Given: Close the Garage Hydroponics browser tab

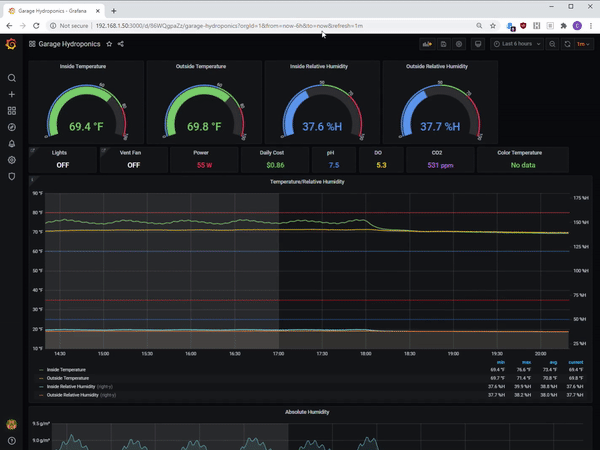Looking at the screenshot, I should click(x=98, y=11).
